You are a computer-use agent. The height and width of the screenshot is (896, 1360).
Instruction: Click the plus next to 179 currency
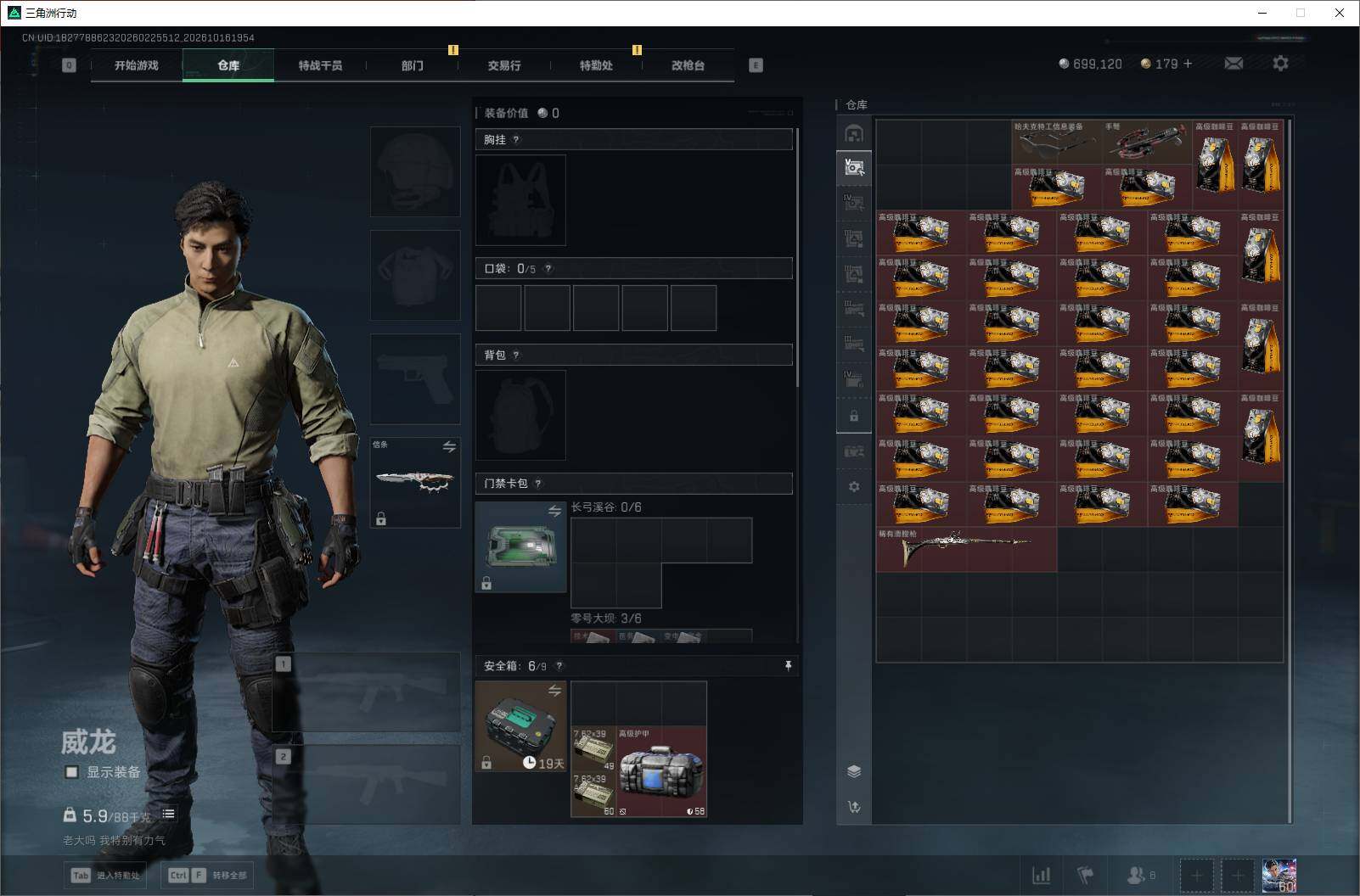(x=1187, y=64)
